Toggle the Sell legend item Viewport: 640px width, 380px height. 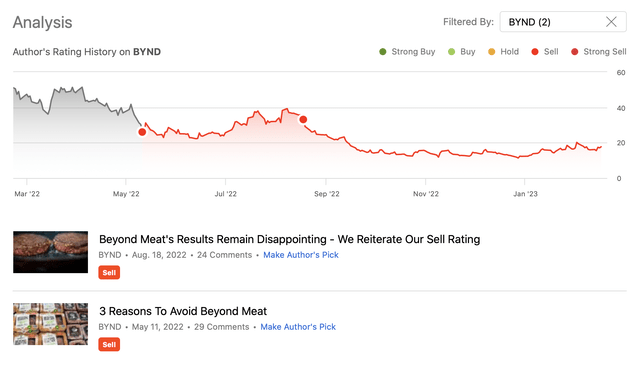(545, 52)
